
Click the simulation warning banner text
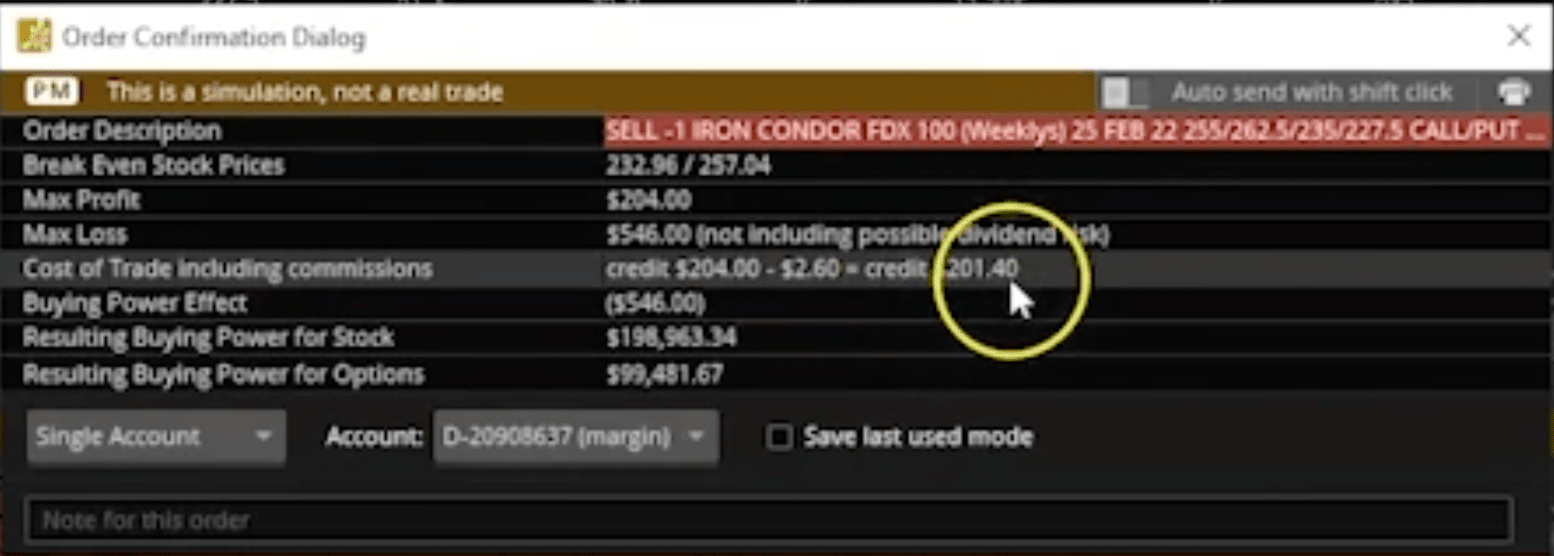click(304, 93)
